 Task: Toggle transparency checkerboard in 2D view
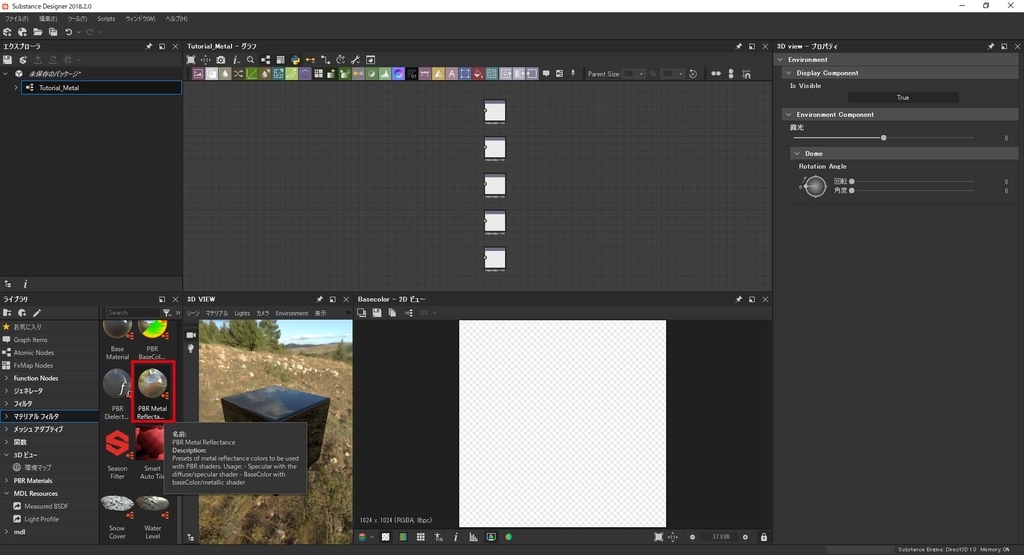pos(385,537)
